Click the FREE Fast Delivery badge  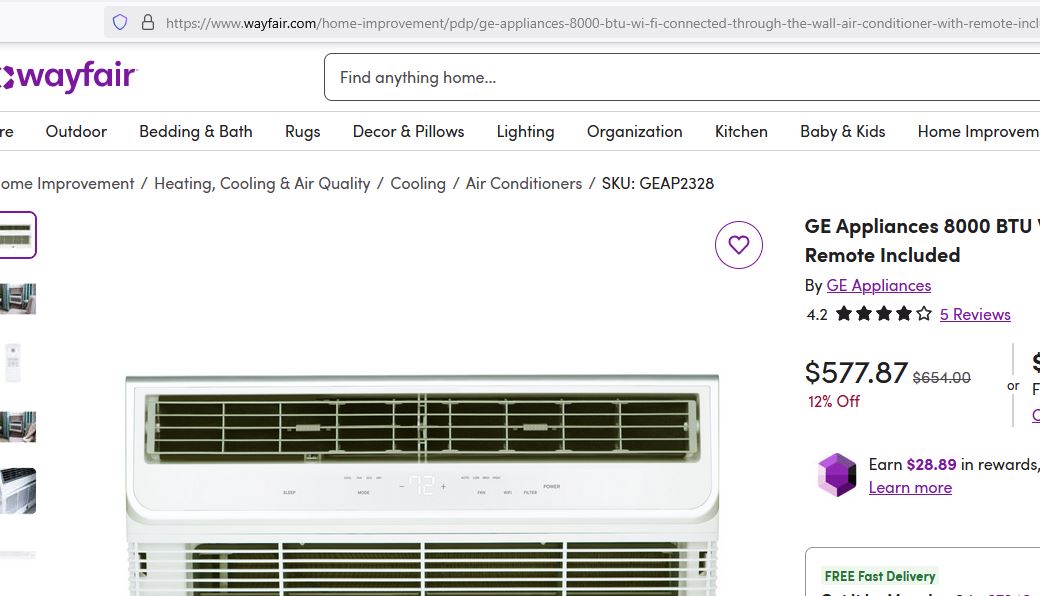(x=880, y=576)
